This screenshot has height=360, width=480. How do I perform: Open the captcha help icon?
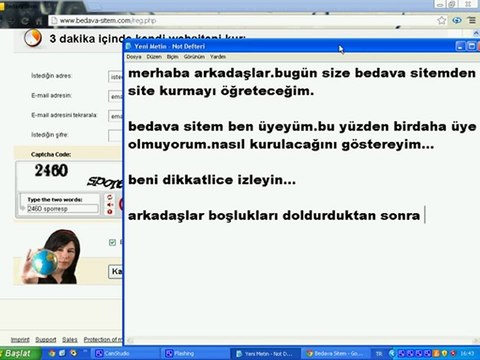[110, 212]
